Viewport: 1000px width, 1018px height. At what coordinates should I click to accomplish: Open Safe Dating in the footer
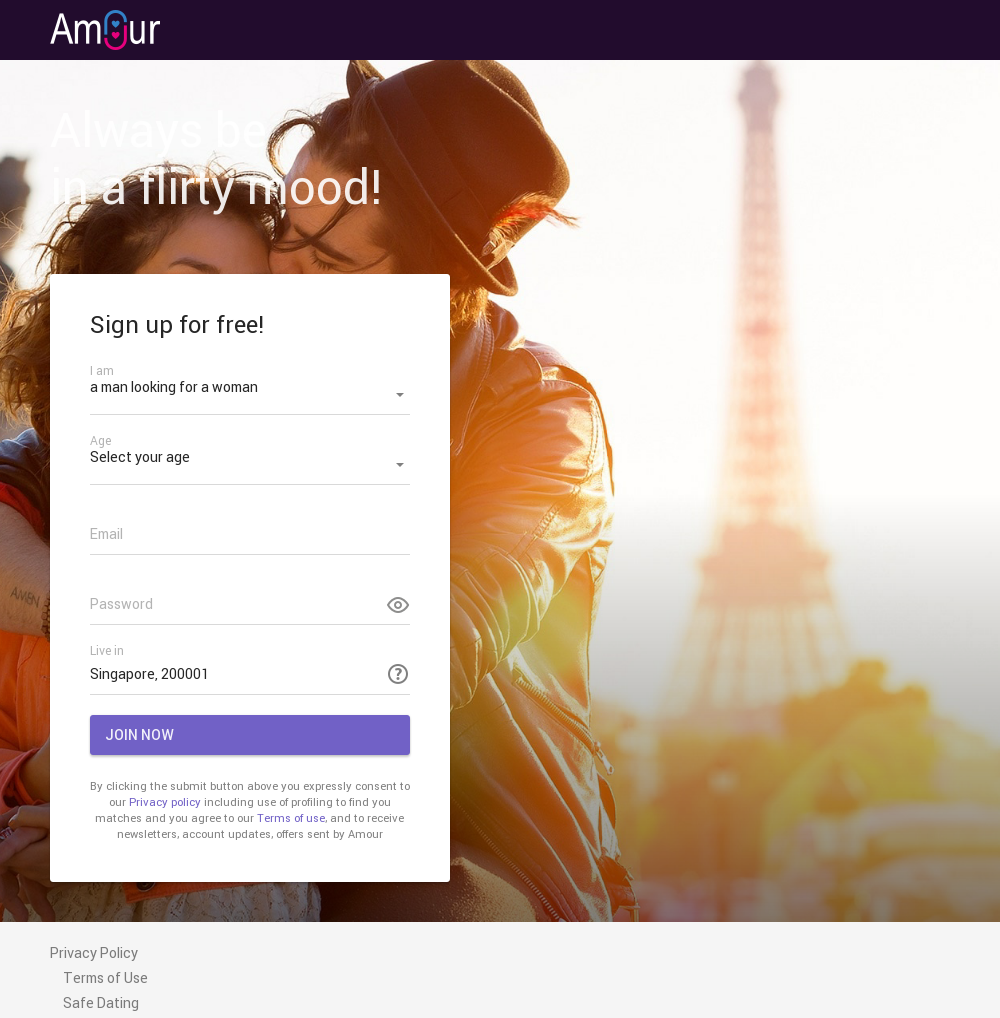click(101, 1003)
